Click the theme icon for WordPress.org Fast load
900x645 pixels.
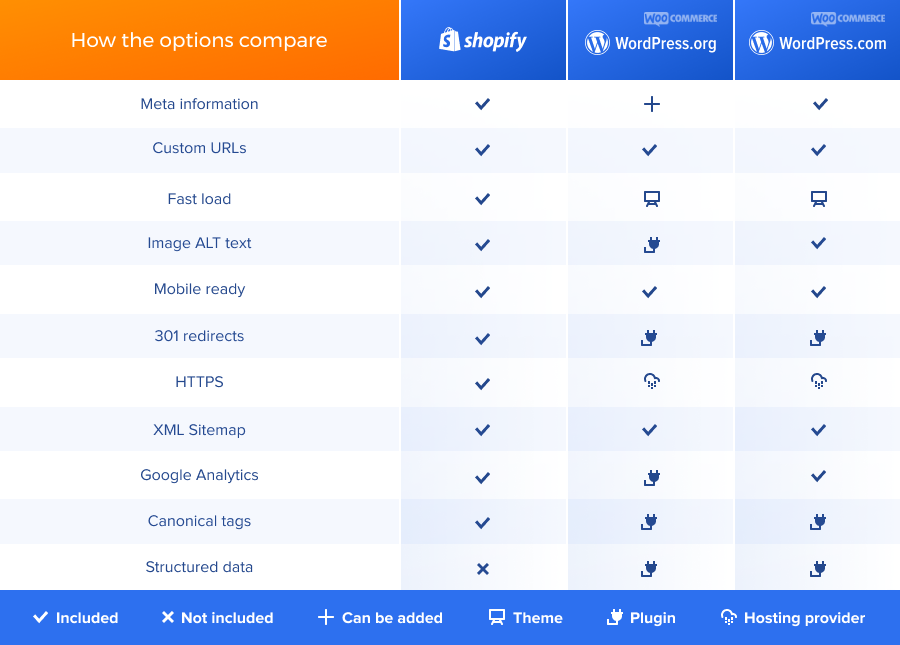click(651, 199)
